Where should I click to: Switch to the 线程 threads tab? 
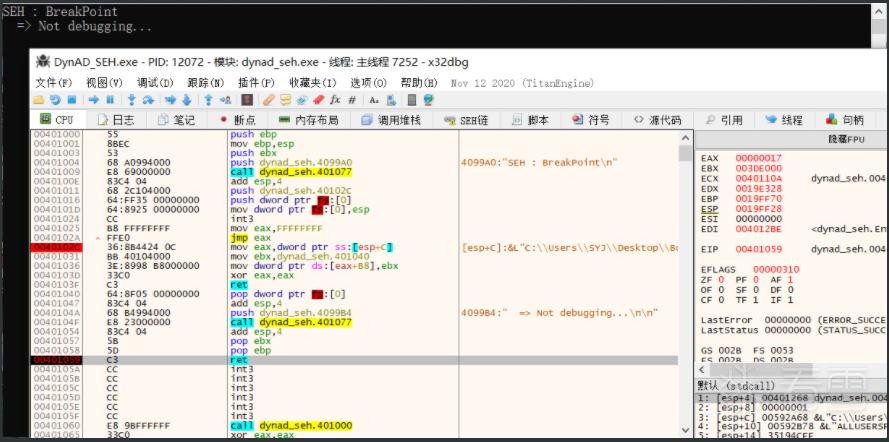click(x=784, y=120)
